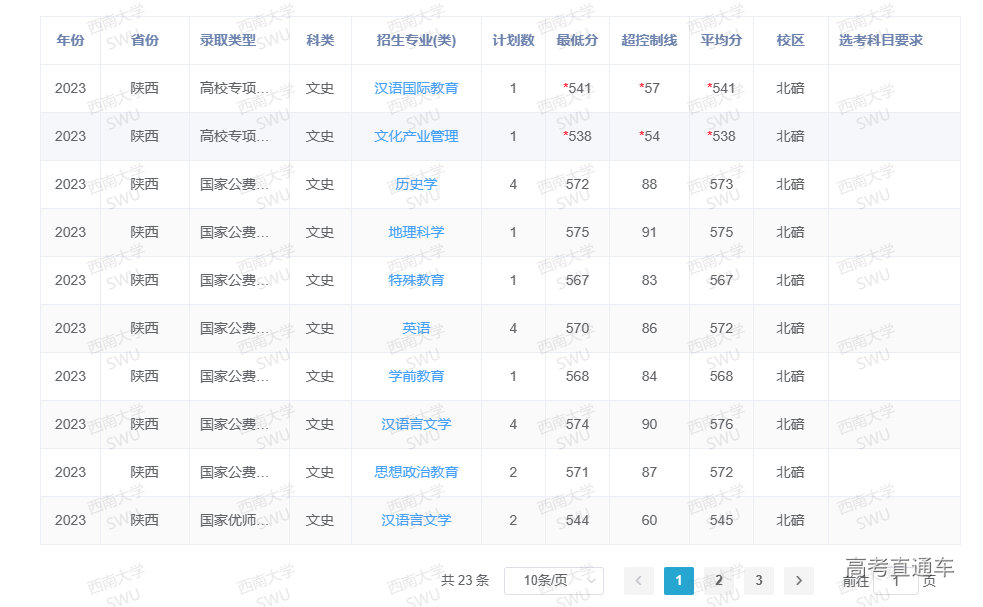Click the 招生专业(类) column header
983x607 pixels.
[x=416, y=40]
